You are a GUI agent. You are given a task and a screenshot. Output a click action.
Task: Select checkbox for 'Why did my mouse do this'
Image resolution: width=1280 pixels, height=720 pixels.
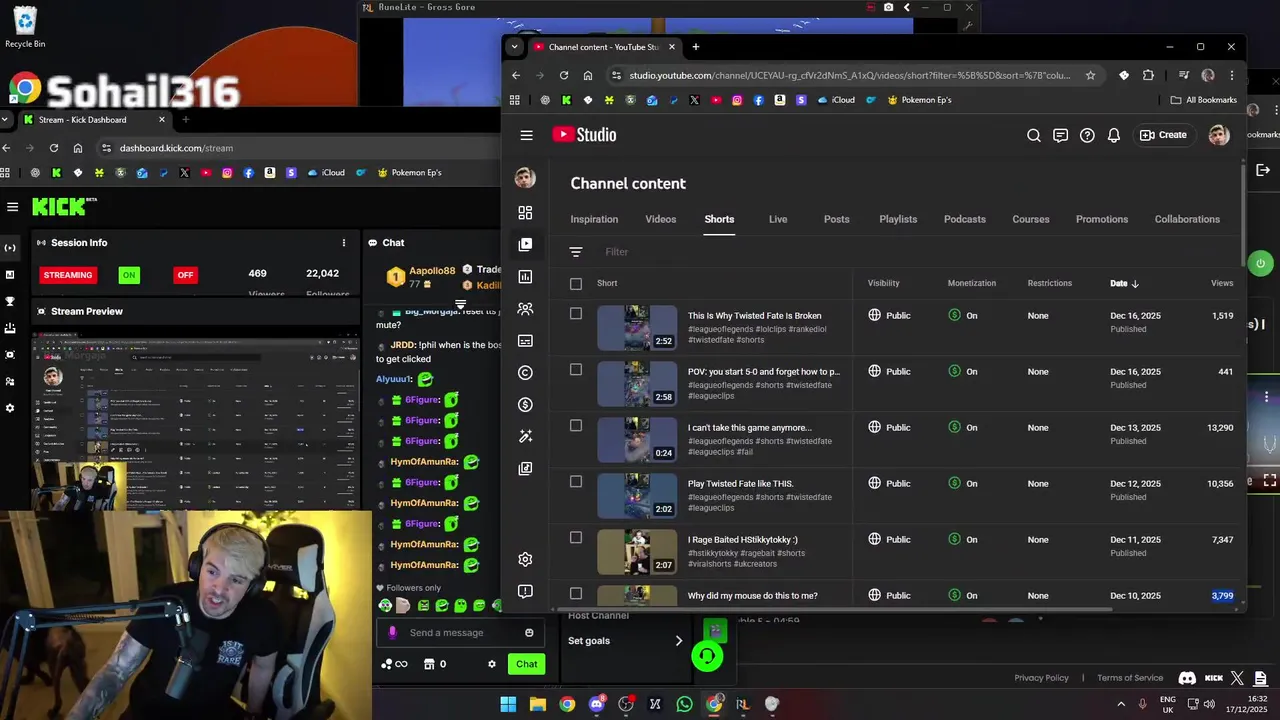tap(576, 594)
